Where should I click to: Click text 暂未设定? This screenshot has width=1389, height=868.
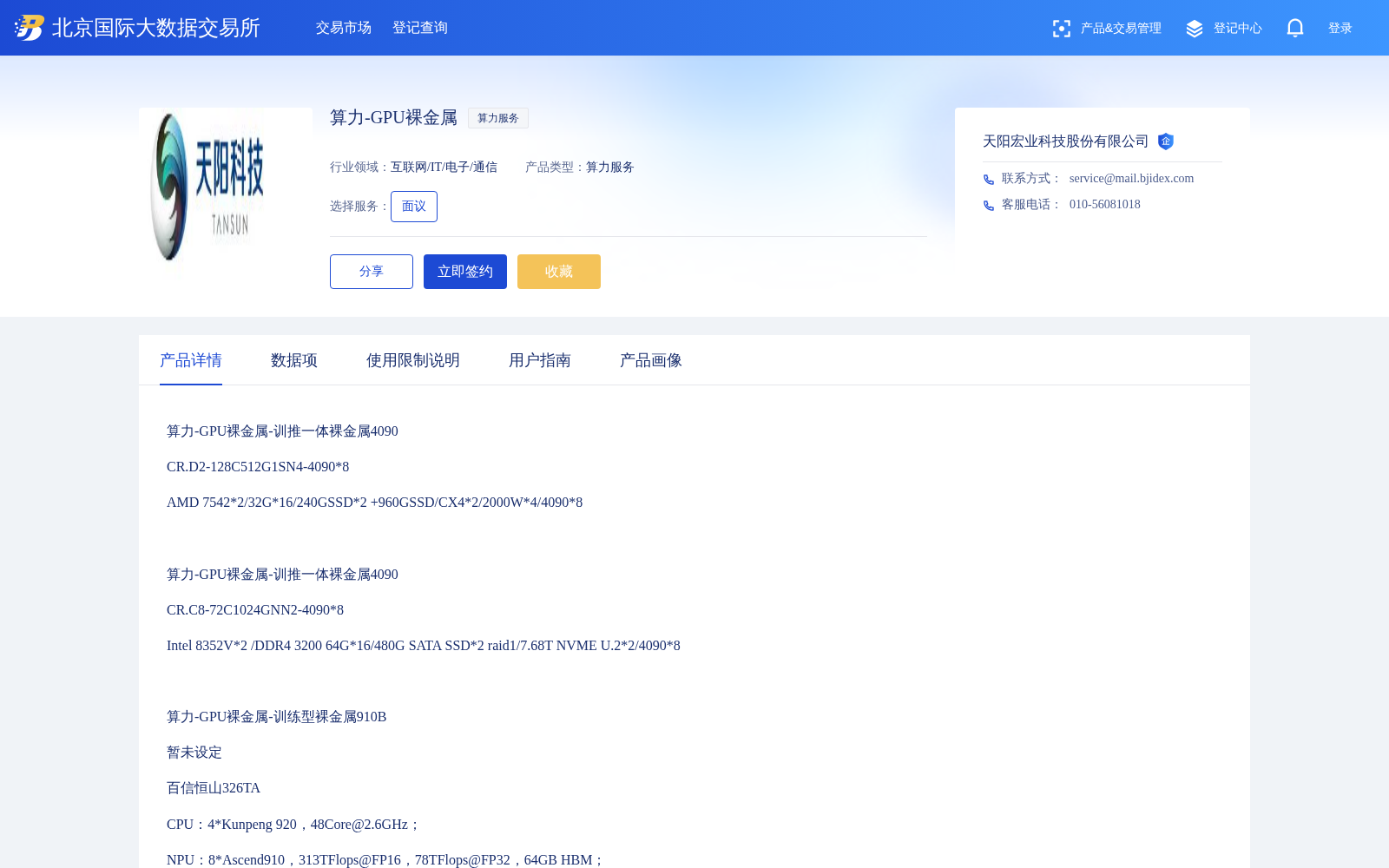pos(194,753)
